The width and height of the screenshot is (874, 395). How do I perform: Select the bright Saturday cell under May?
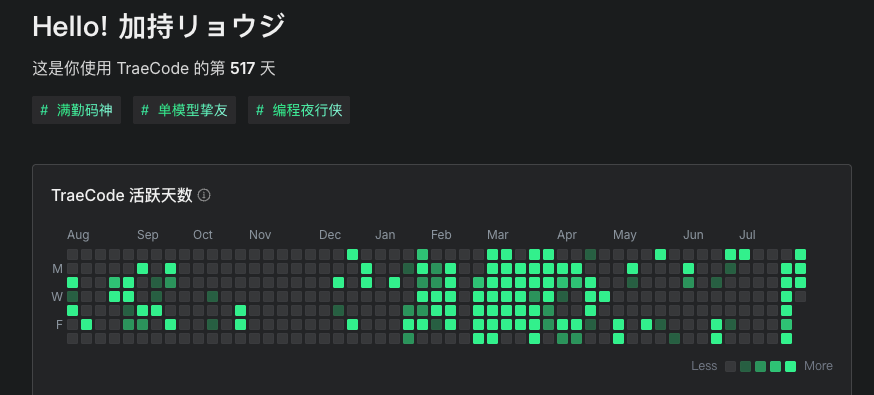pyautogui.click(x=618, y=338)
